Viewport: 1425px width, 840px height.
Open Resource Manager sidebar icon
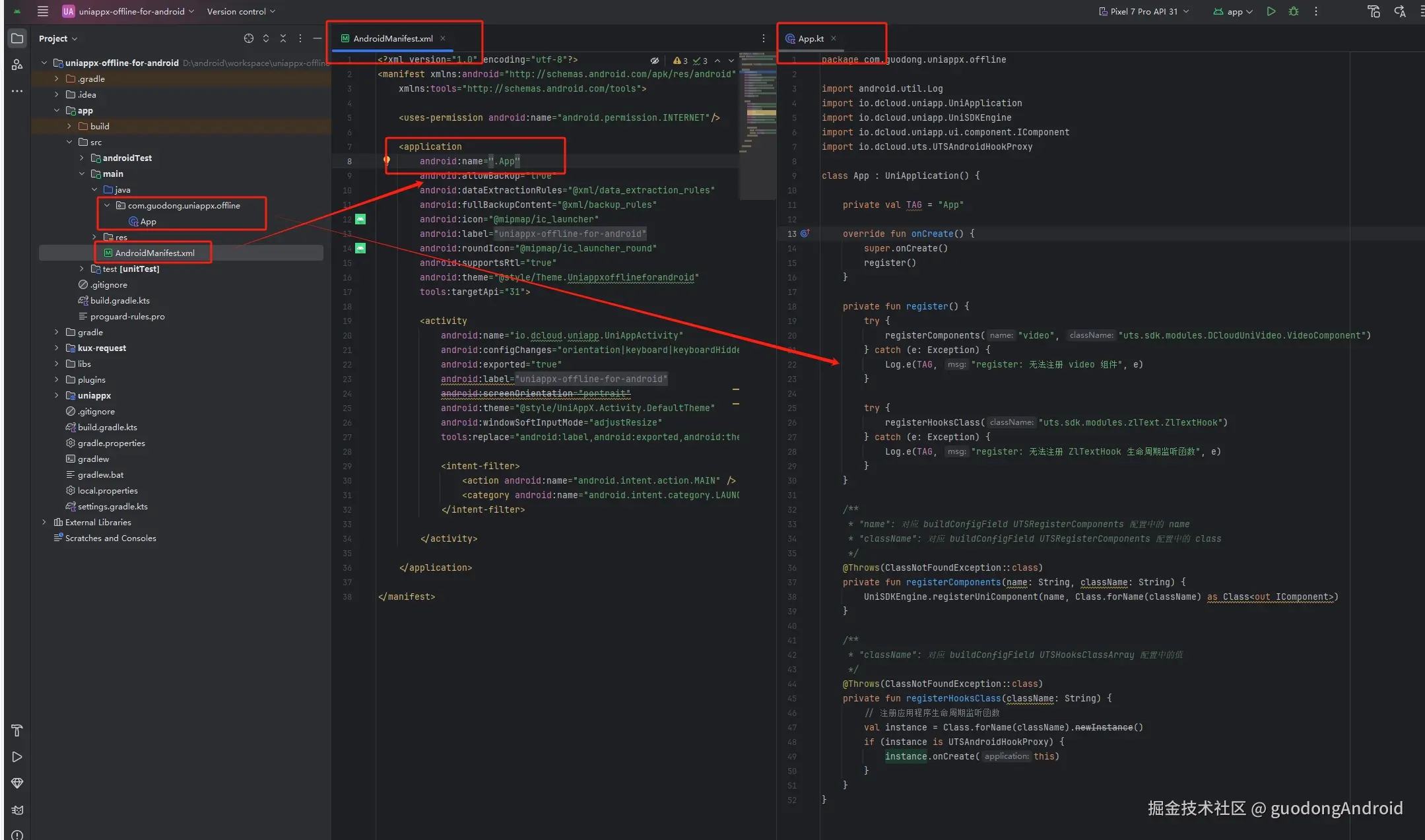click(x=17, y=65)
